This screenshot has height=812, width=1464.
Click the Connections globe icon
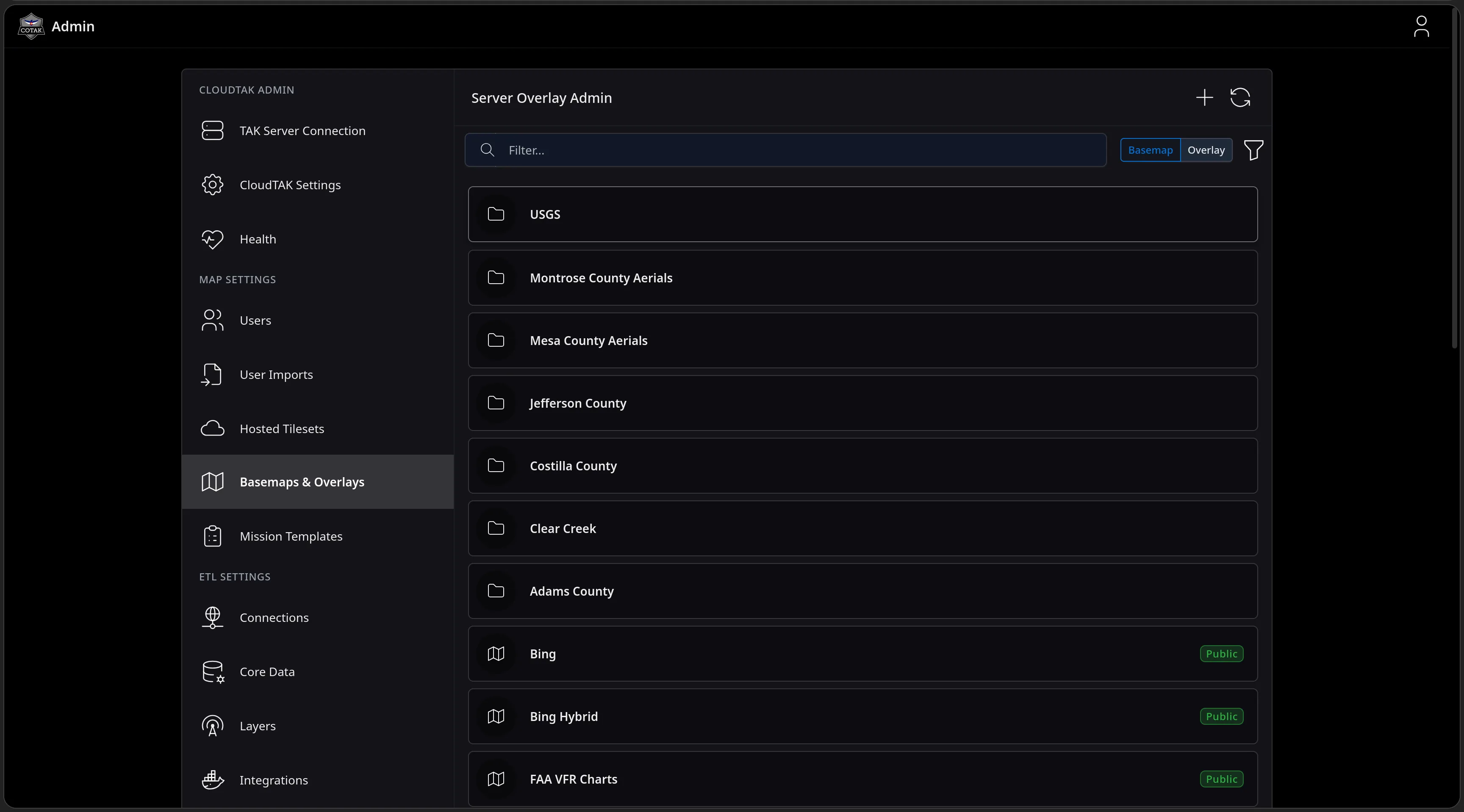point(213,618)
